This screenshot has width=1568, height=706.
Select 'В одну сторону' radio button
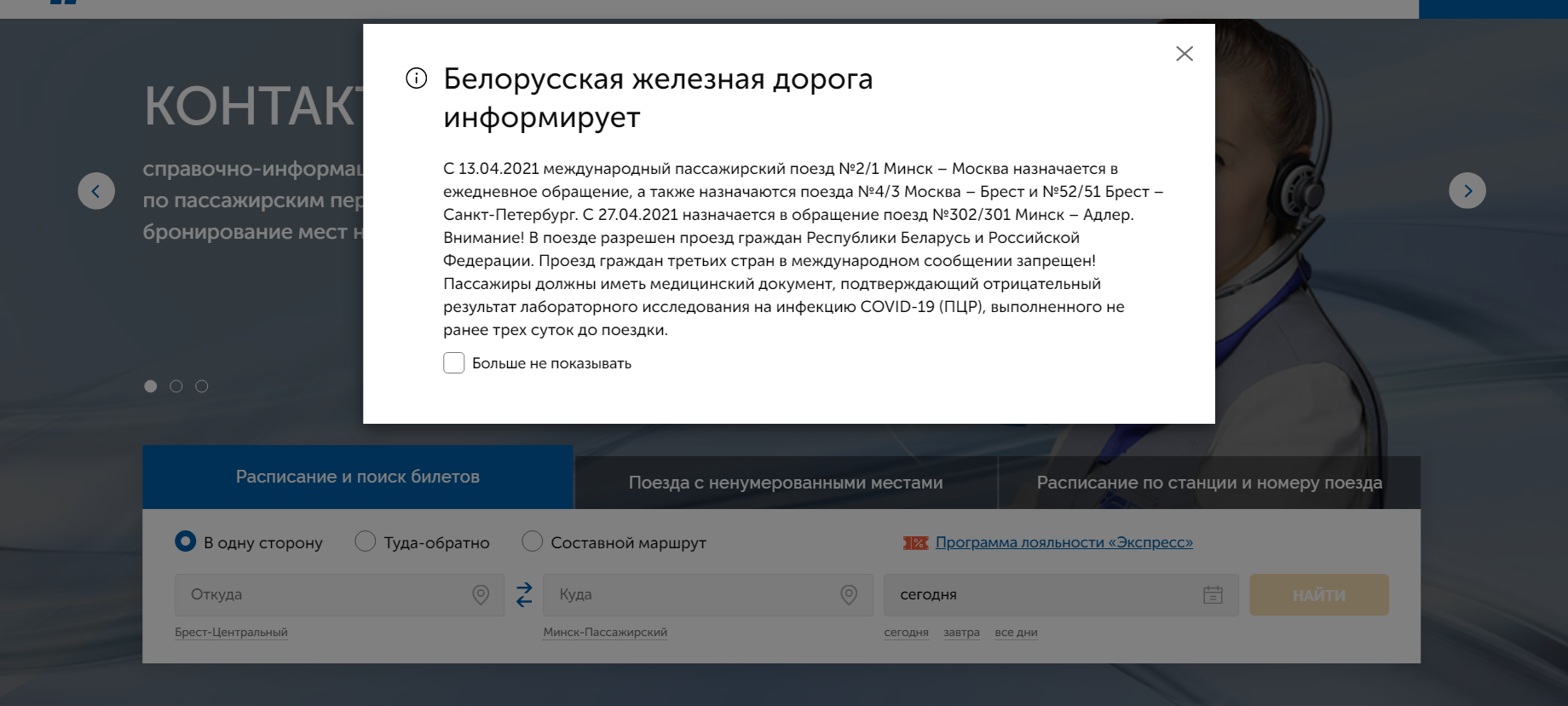click(185, 541)
